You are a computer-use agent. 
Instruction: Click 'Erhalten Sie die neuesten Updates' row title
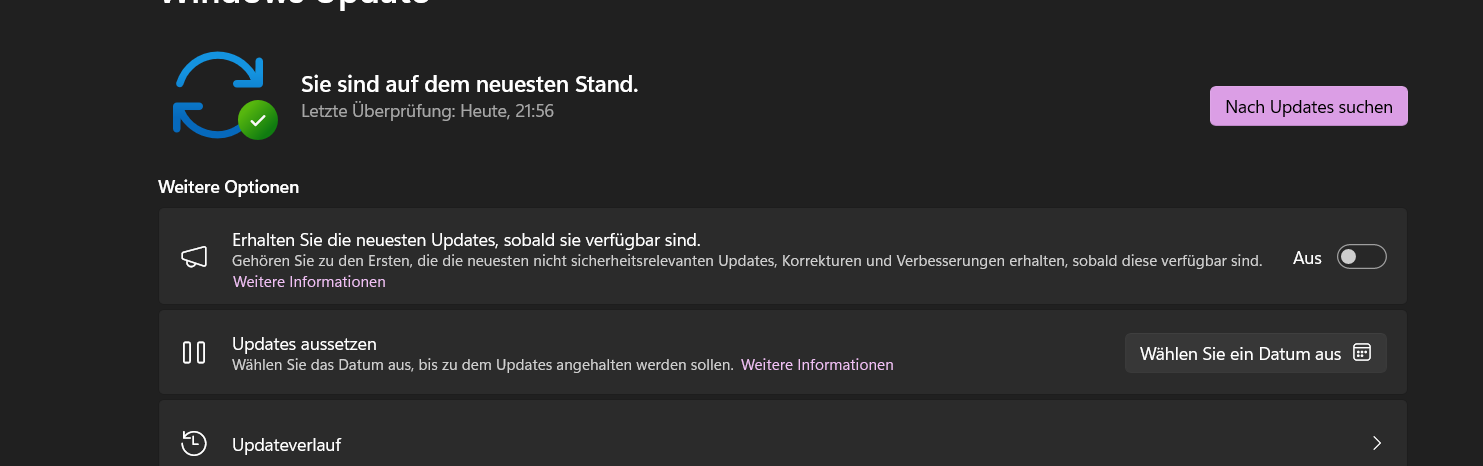click(x=466, y=240)
